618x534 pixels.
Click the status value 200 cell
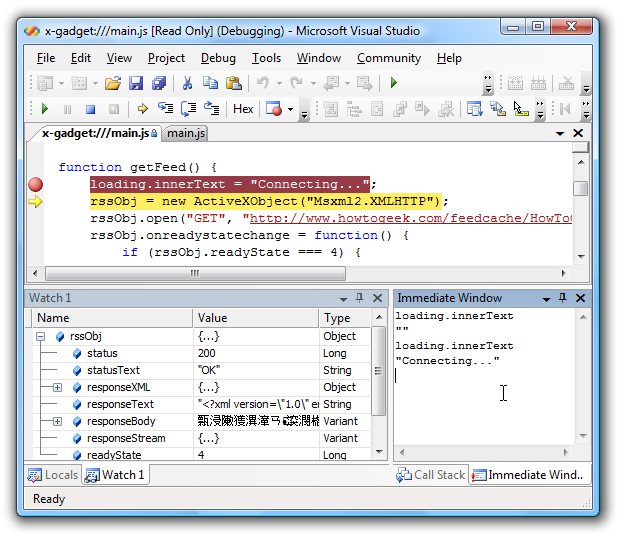click(x=256, y=354)
